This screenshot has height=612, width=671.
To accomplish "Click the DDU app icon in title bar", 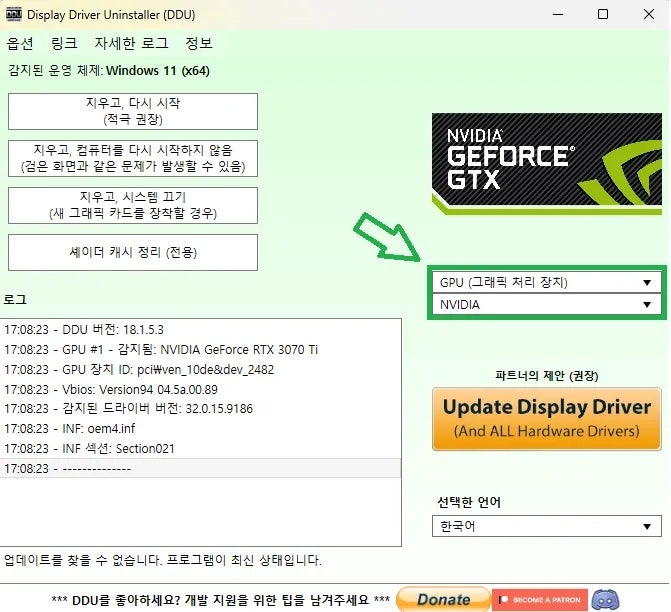I will 14,14.
